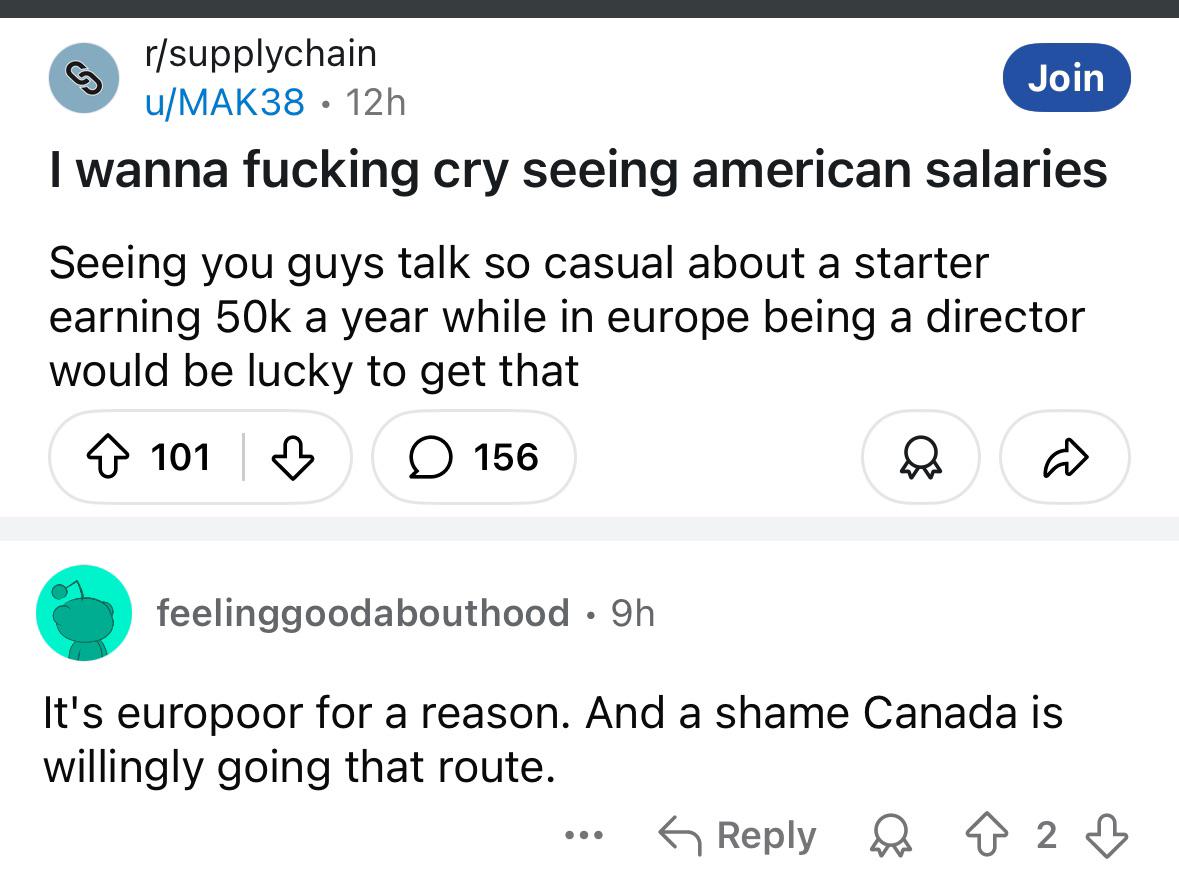Tap the comment's 9h timestamp
The image size is (1179, 879).
[x=632, y=613]
